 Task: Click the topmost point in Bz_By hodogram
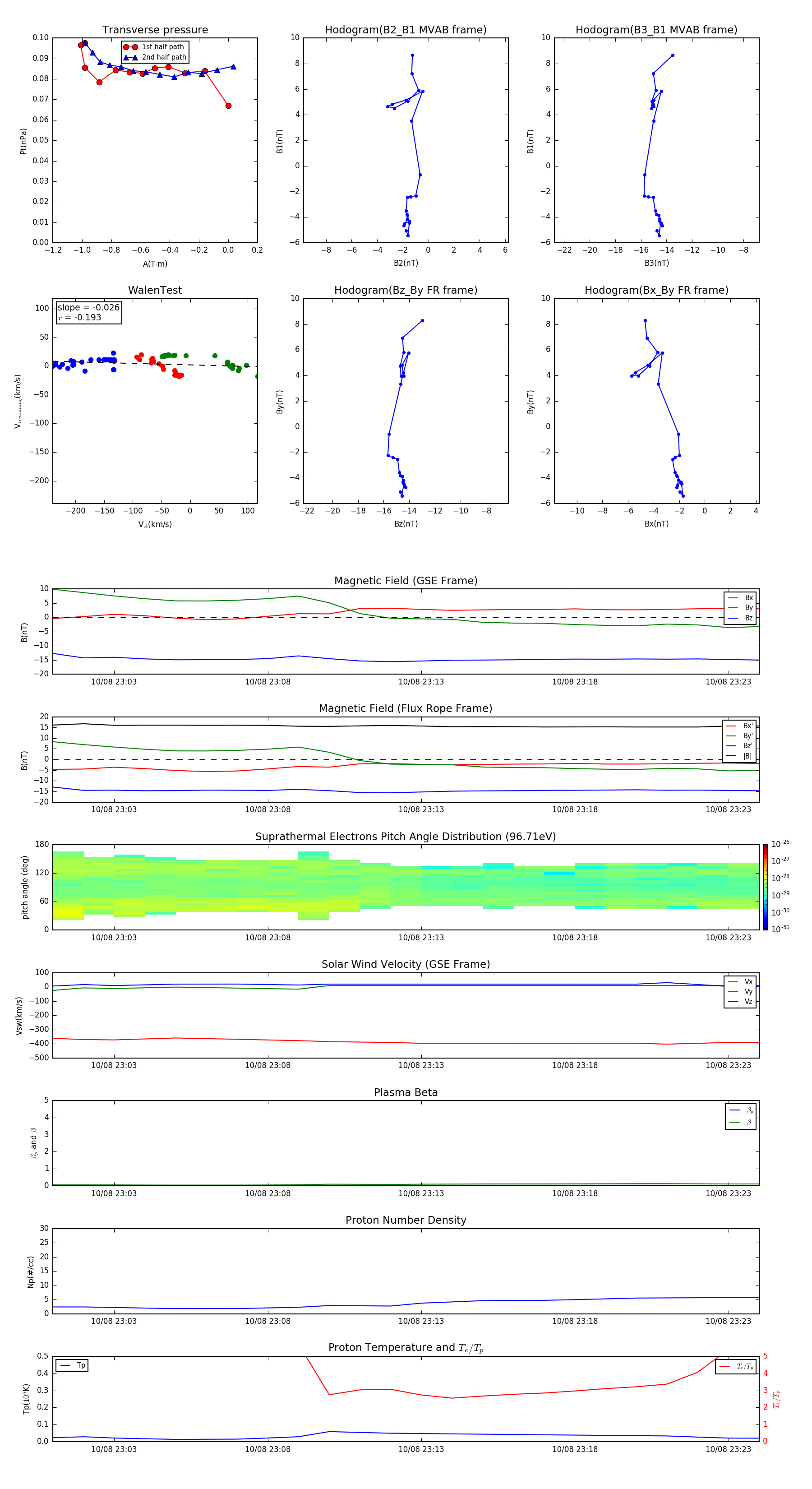[x=423, y=320]
